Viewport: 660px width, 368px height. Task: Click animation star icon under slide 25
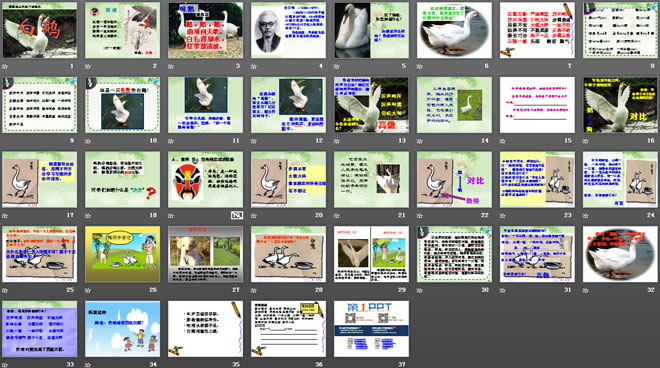point(5,290)
